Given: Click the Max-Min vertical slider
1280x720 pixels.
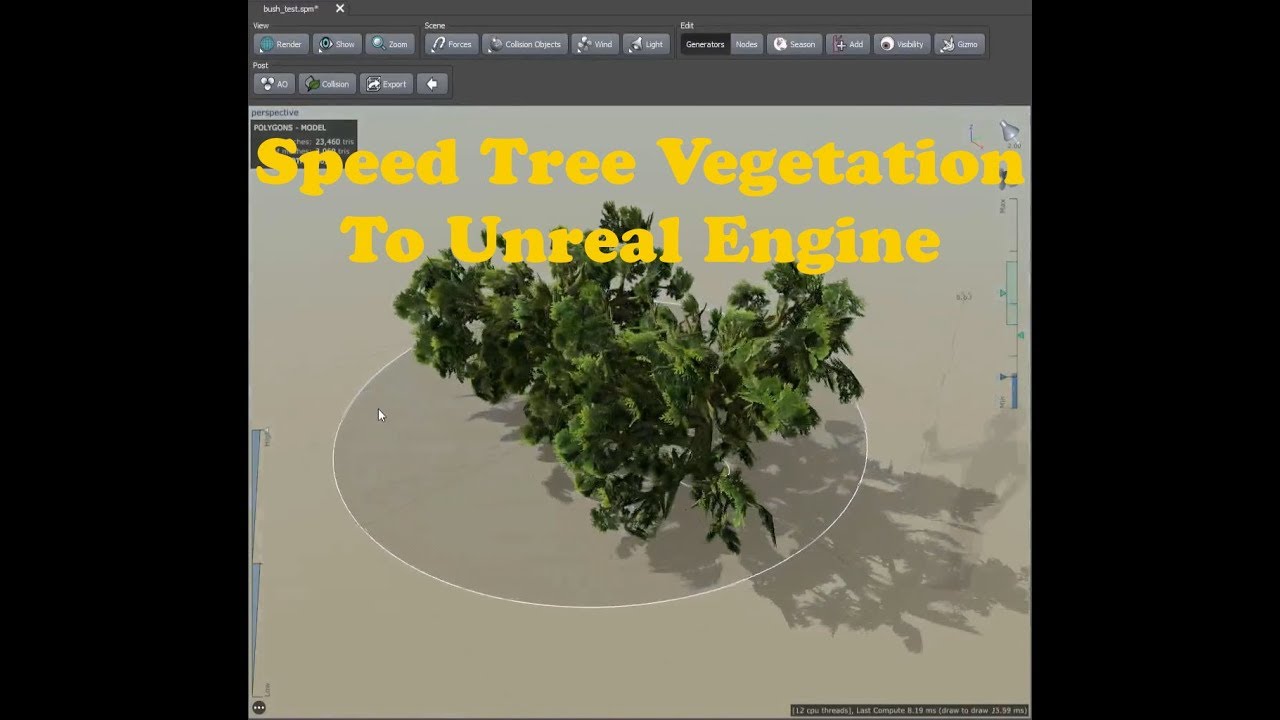Looking at the screenshot, I should click(x=1010, y=303).
